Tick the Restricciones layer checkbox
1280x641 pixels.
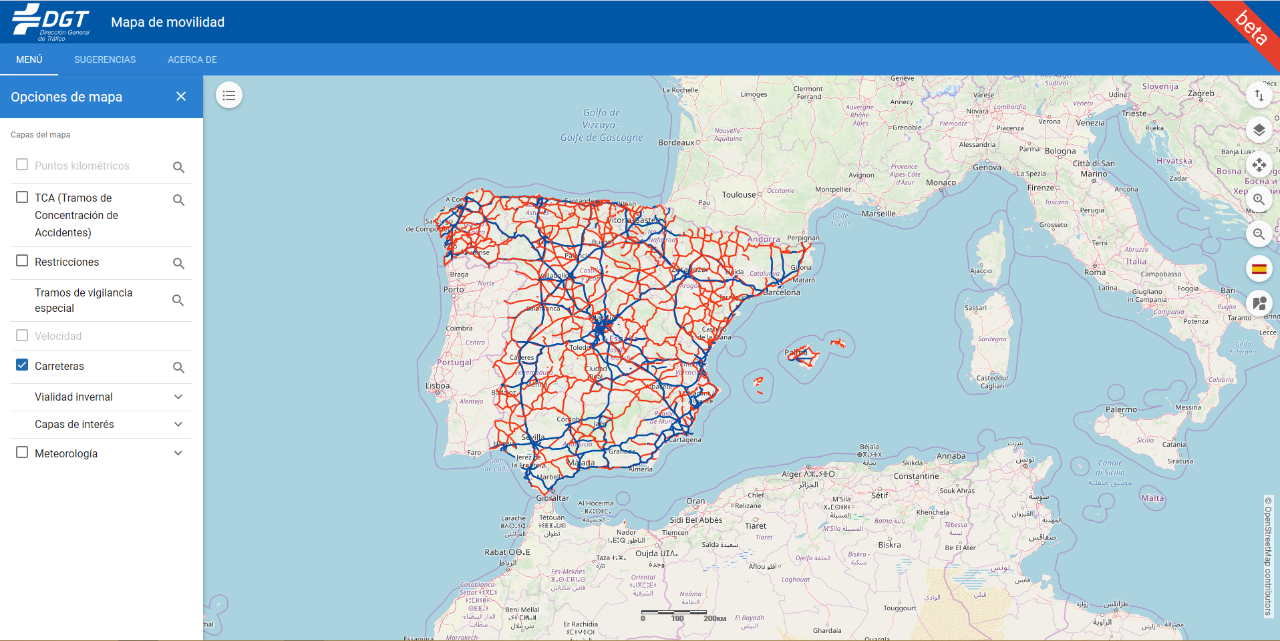point(22,261)
